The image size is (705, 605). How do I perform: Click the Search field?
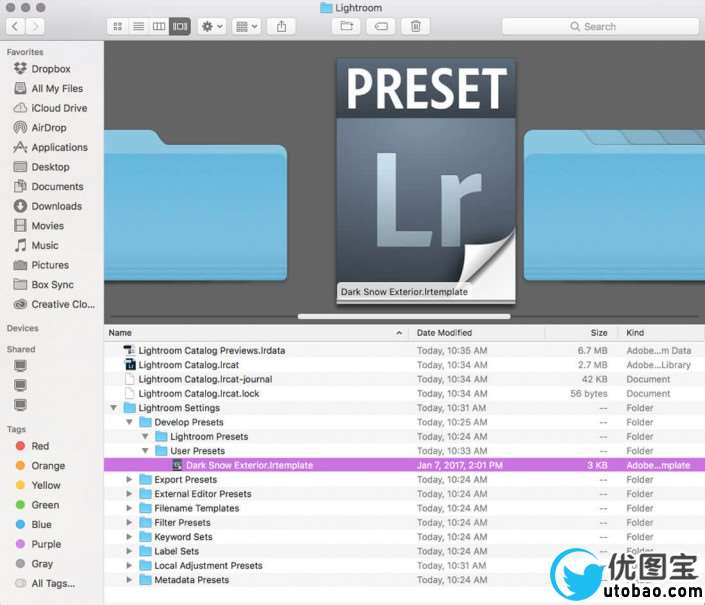600,27
